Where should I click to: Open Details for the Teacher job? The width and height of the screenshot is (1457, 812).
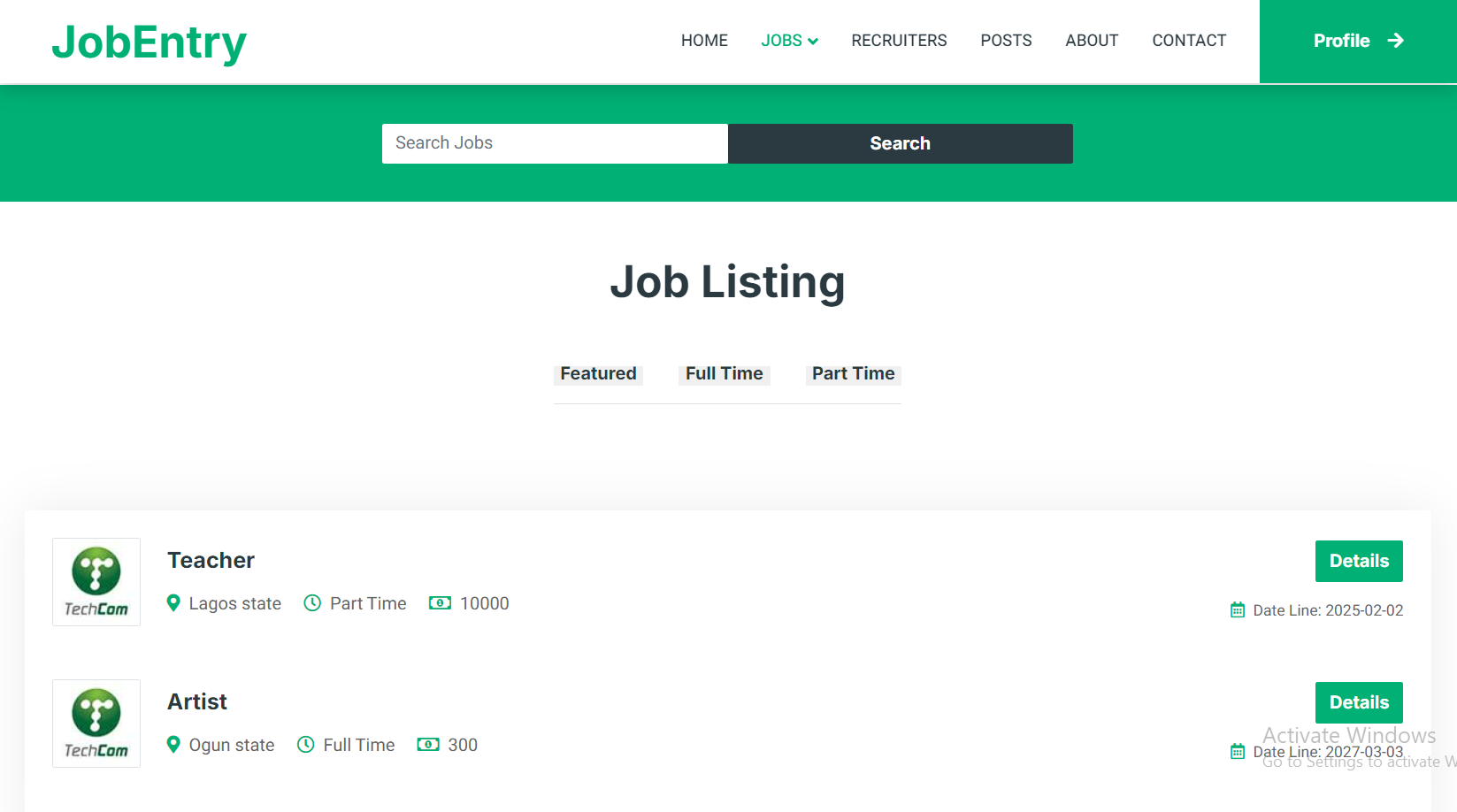coord(1359,561)
